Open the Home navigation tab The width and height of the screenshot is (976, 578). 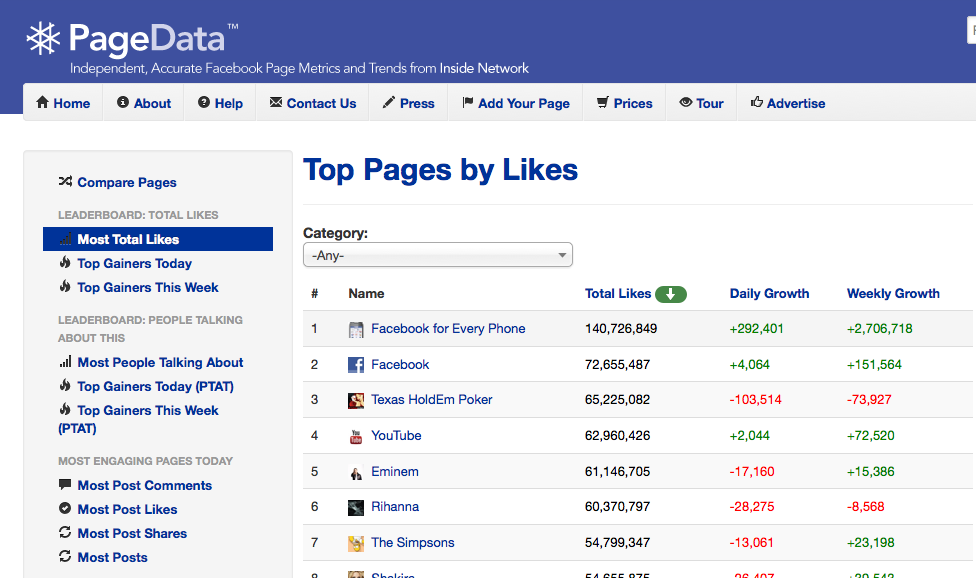pos(63,103)
